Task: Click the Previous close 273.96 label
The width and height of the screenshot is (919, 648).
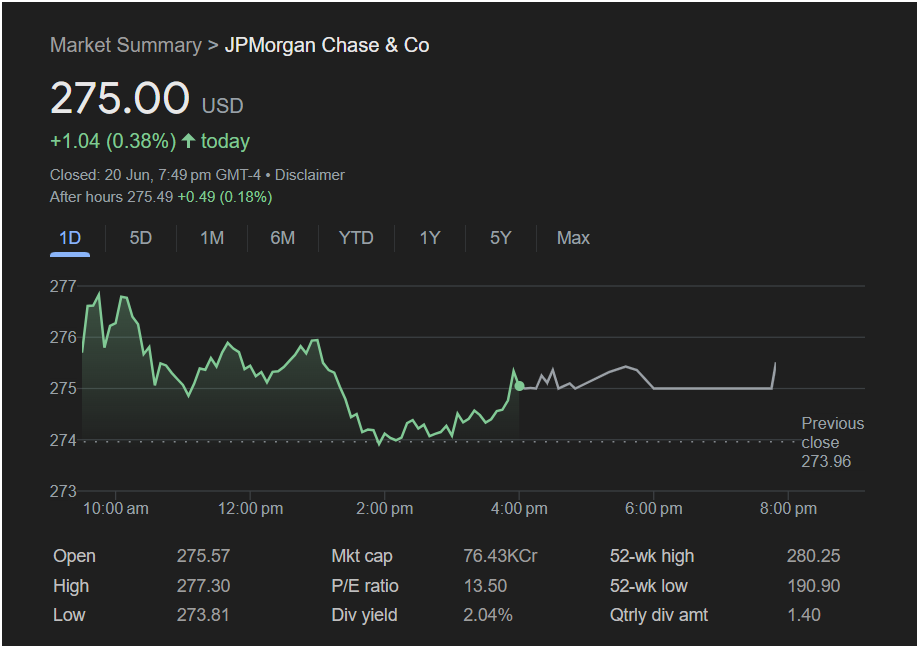Action: pyautogui.click(x=832, y=442)
